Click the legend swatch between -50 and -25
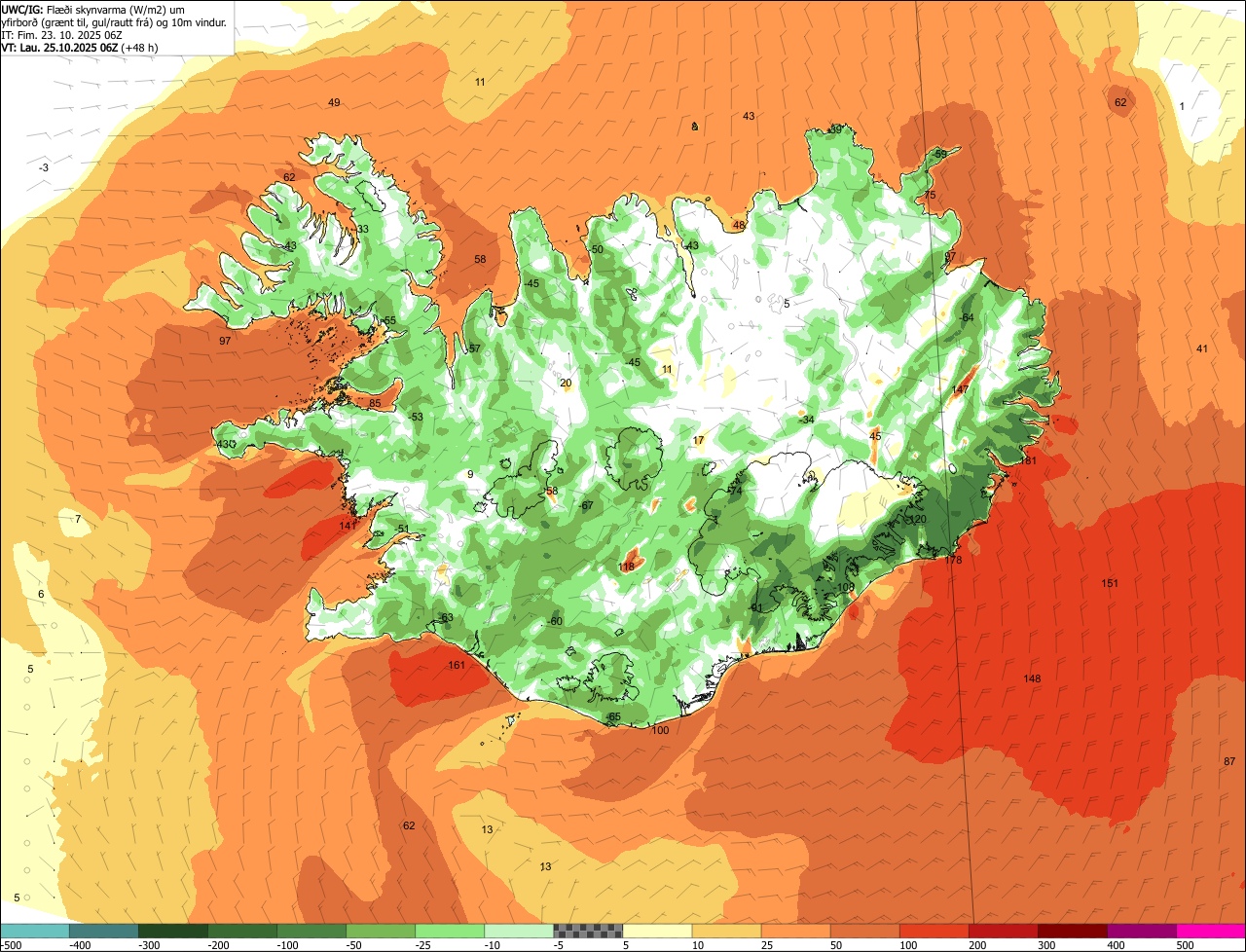Image resolution: width=1246 pixels, height=952 pixels. click(381, 932)
